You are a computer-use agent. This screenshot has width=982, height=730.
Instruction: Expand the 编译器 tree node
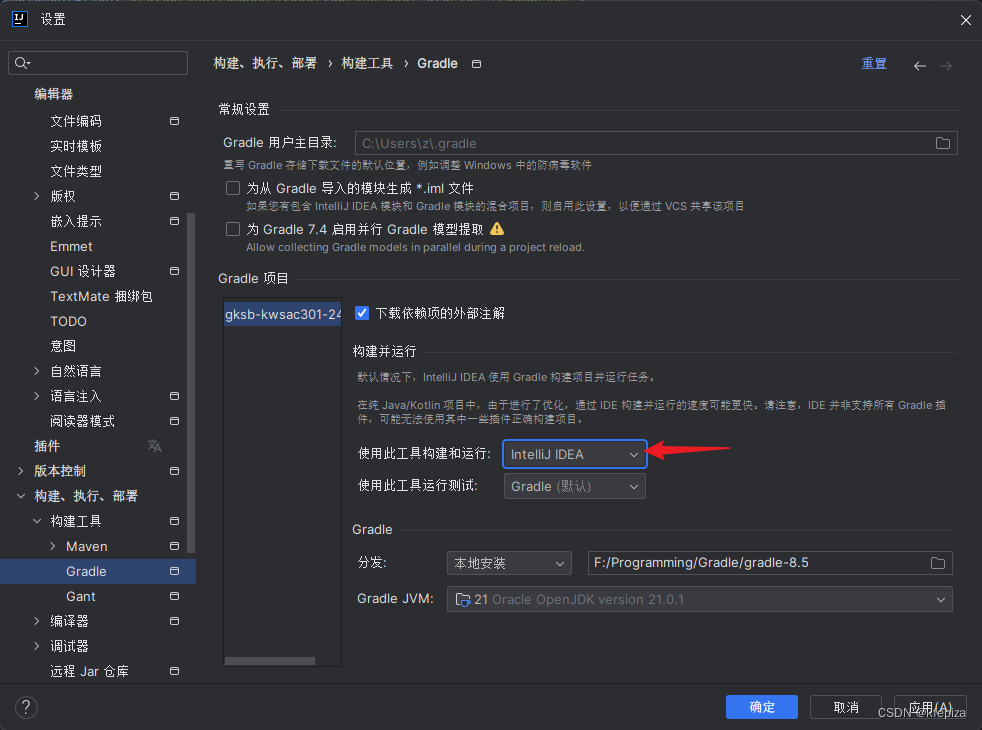pos(36,621)
